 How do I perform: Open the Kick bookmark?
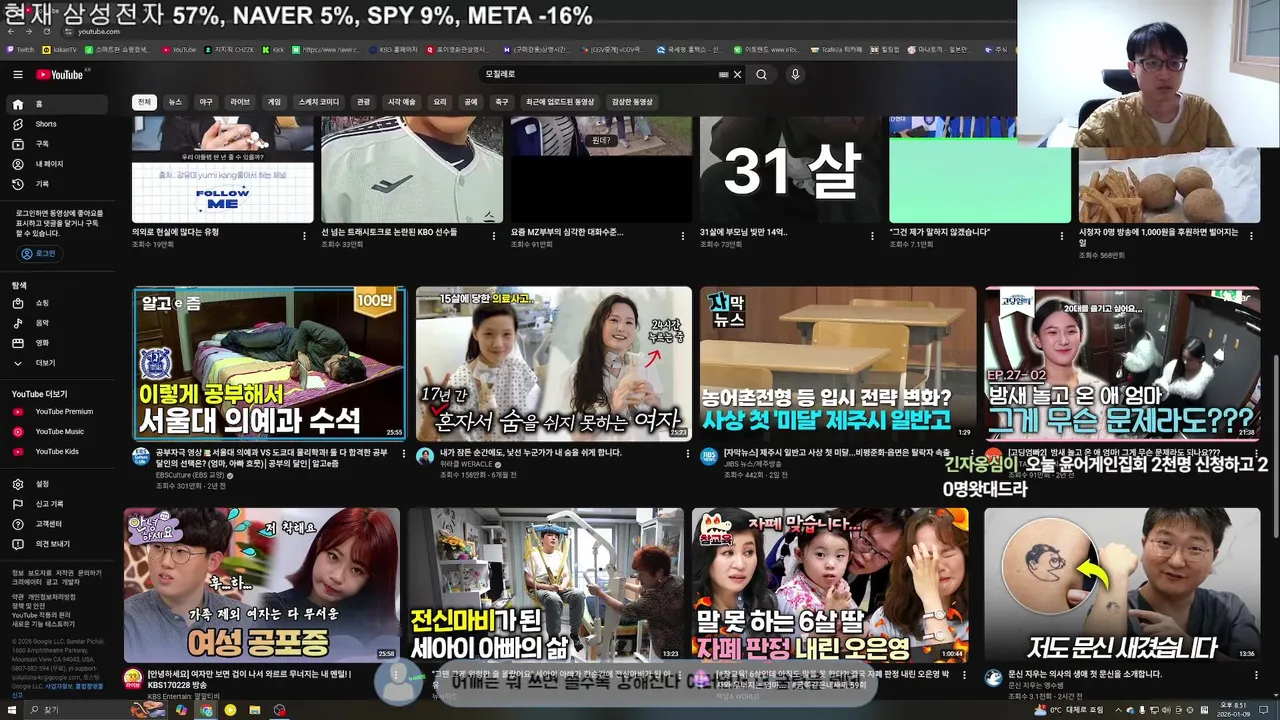(x=273, y=49)
